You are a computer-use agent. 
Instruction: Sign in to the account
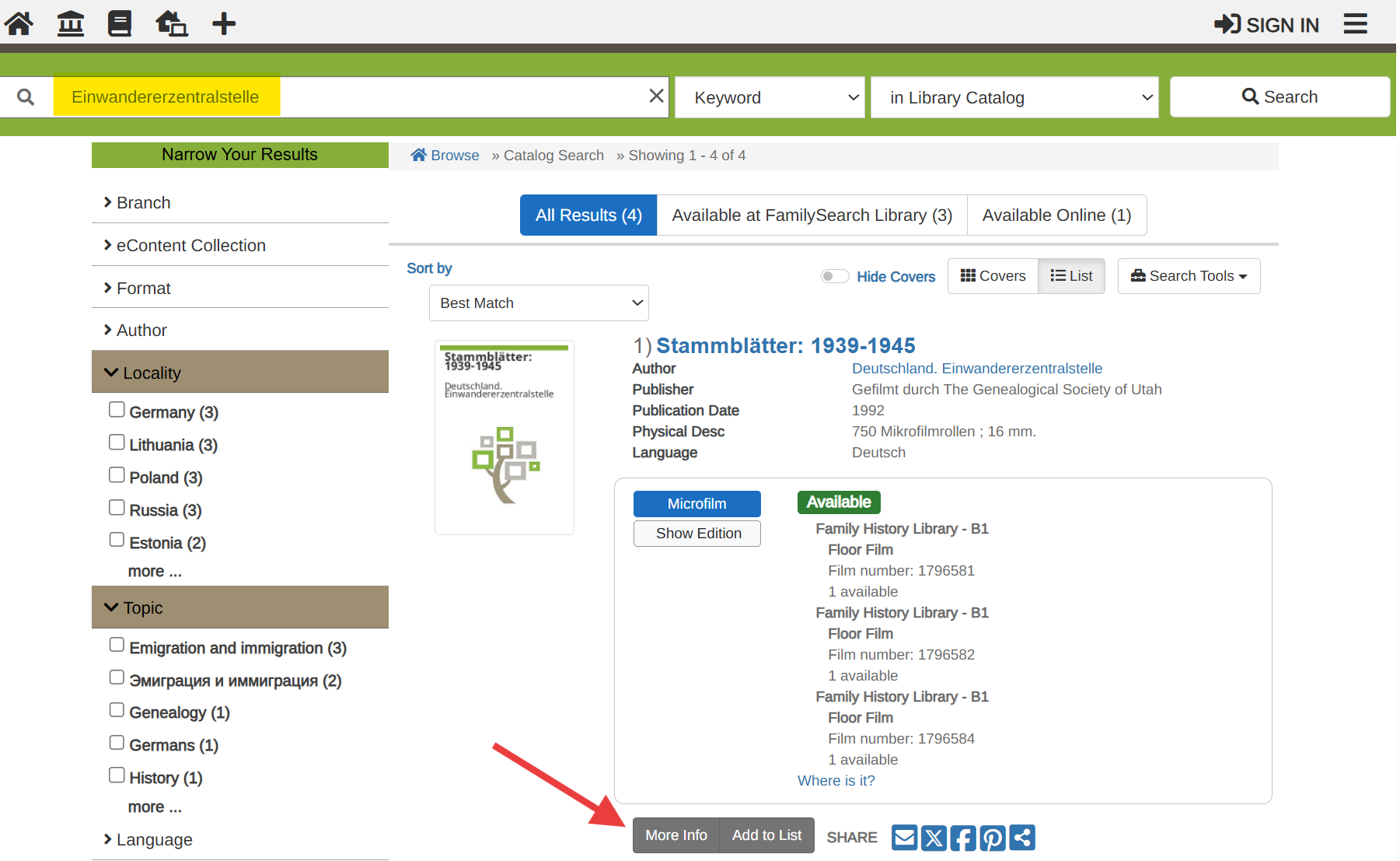point(1266,25)
